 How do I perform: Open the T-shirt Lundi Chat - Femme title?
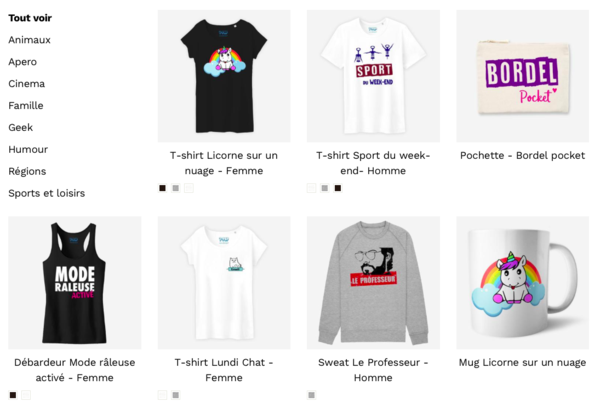pyautogui.click(x=224, y=370)
